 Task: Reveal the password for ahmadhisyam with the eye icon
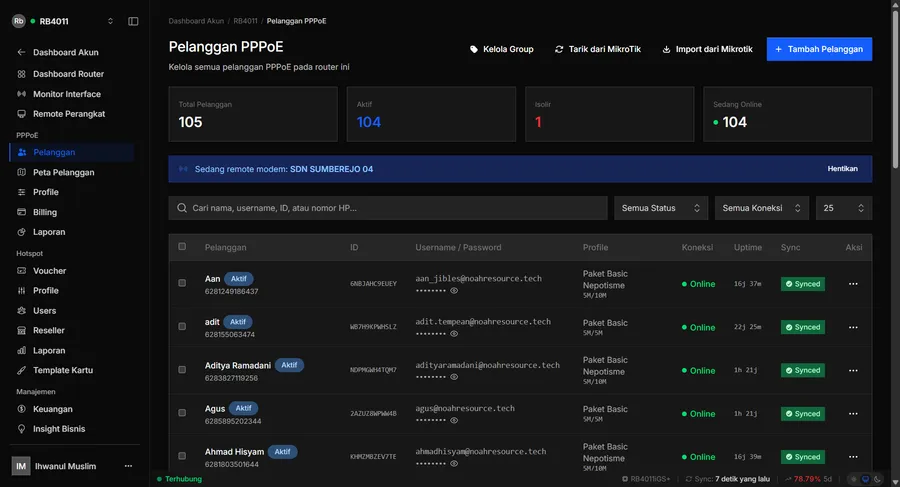point(454,463)
